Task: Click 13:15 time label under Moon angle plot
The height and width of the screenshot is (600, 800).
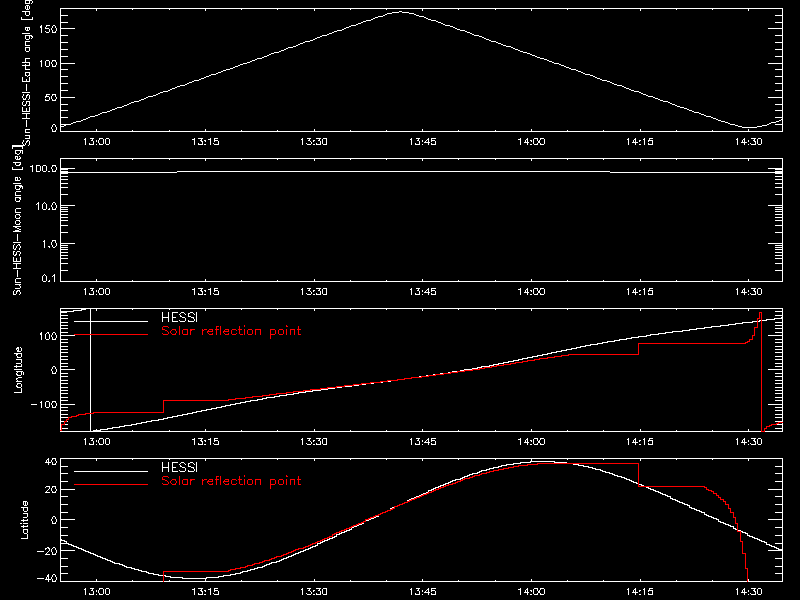Action: tap(205, 292)
